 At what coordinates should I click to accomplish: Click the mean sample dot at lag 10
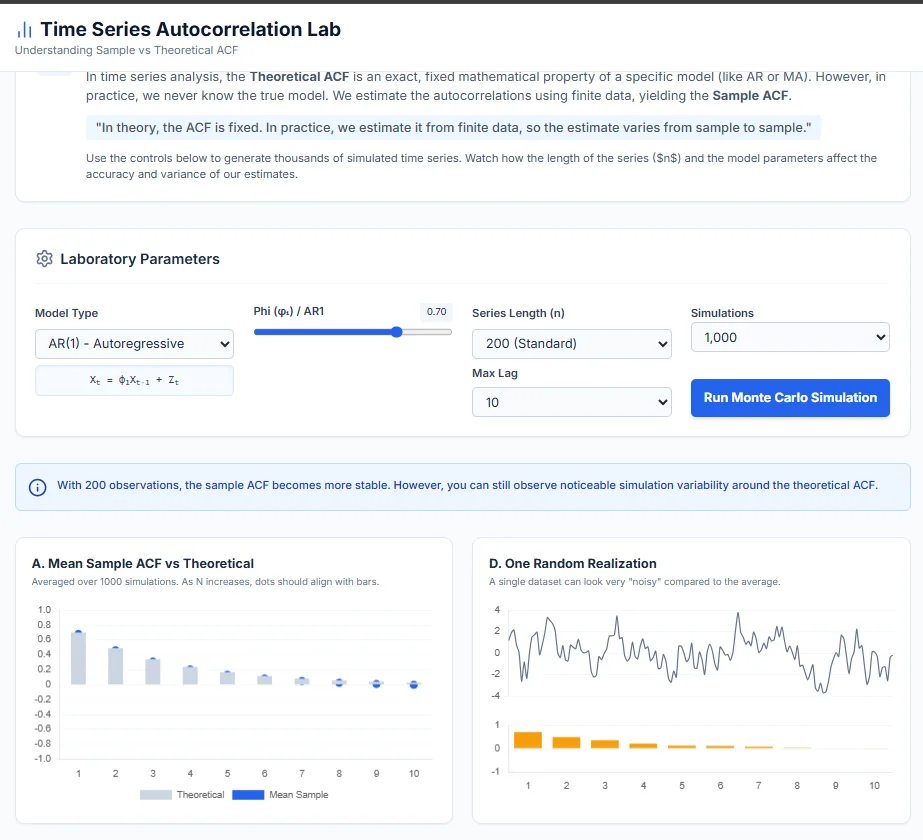pos(414,685)
